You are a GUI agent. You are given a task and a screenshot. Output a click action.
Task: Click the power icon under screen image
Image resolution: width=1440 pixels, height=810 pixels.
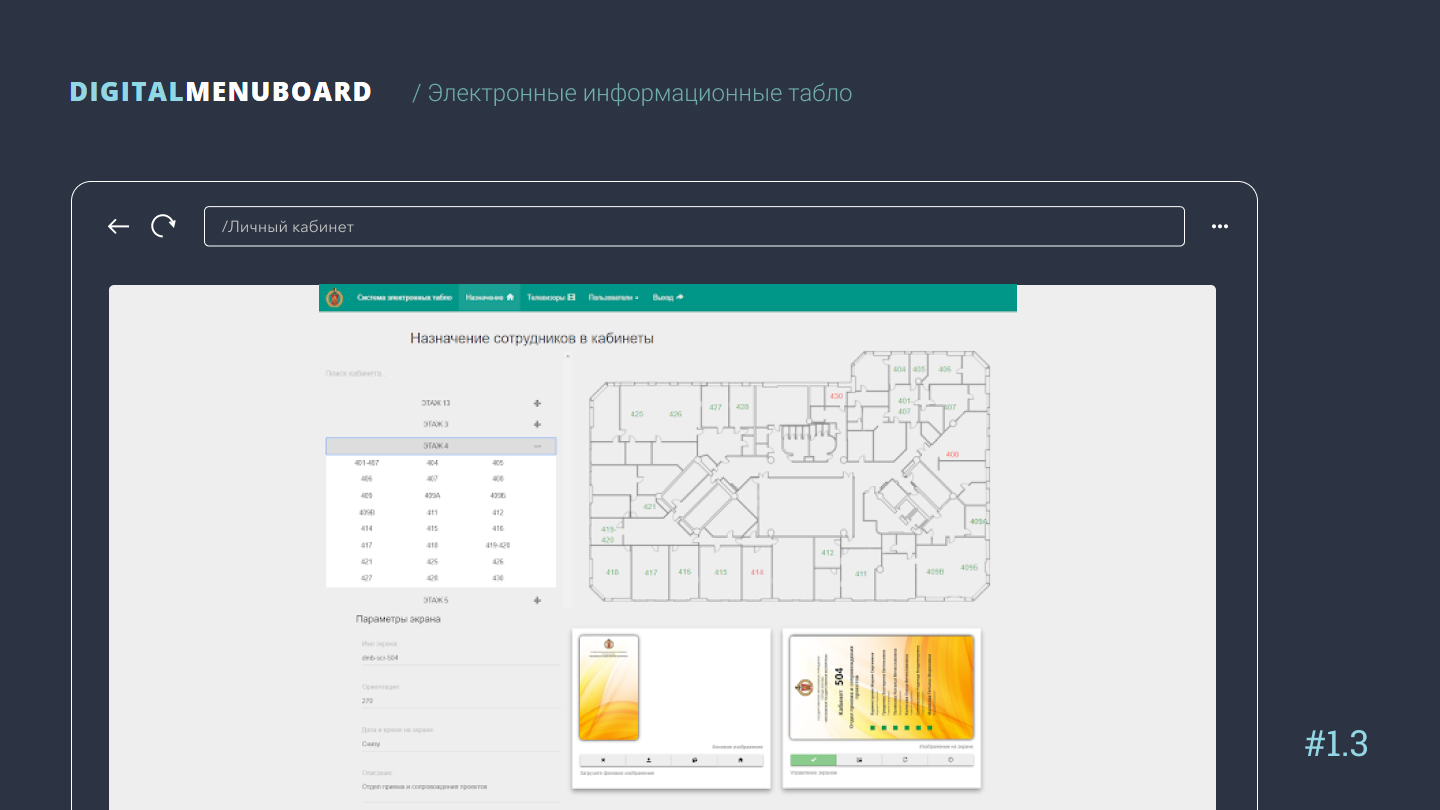tap(950, 760)
